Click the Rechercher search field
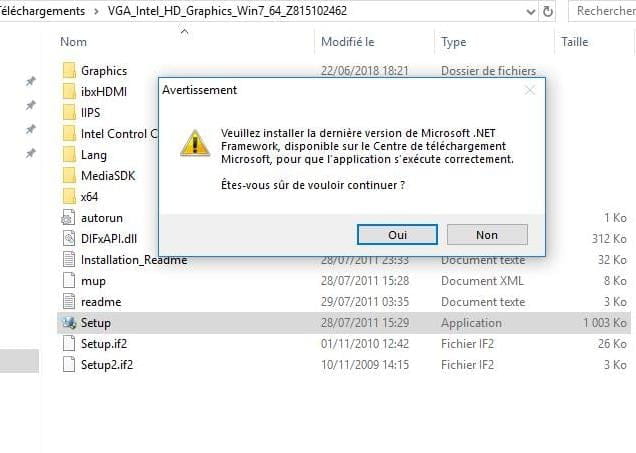 [603, 11]
